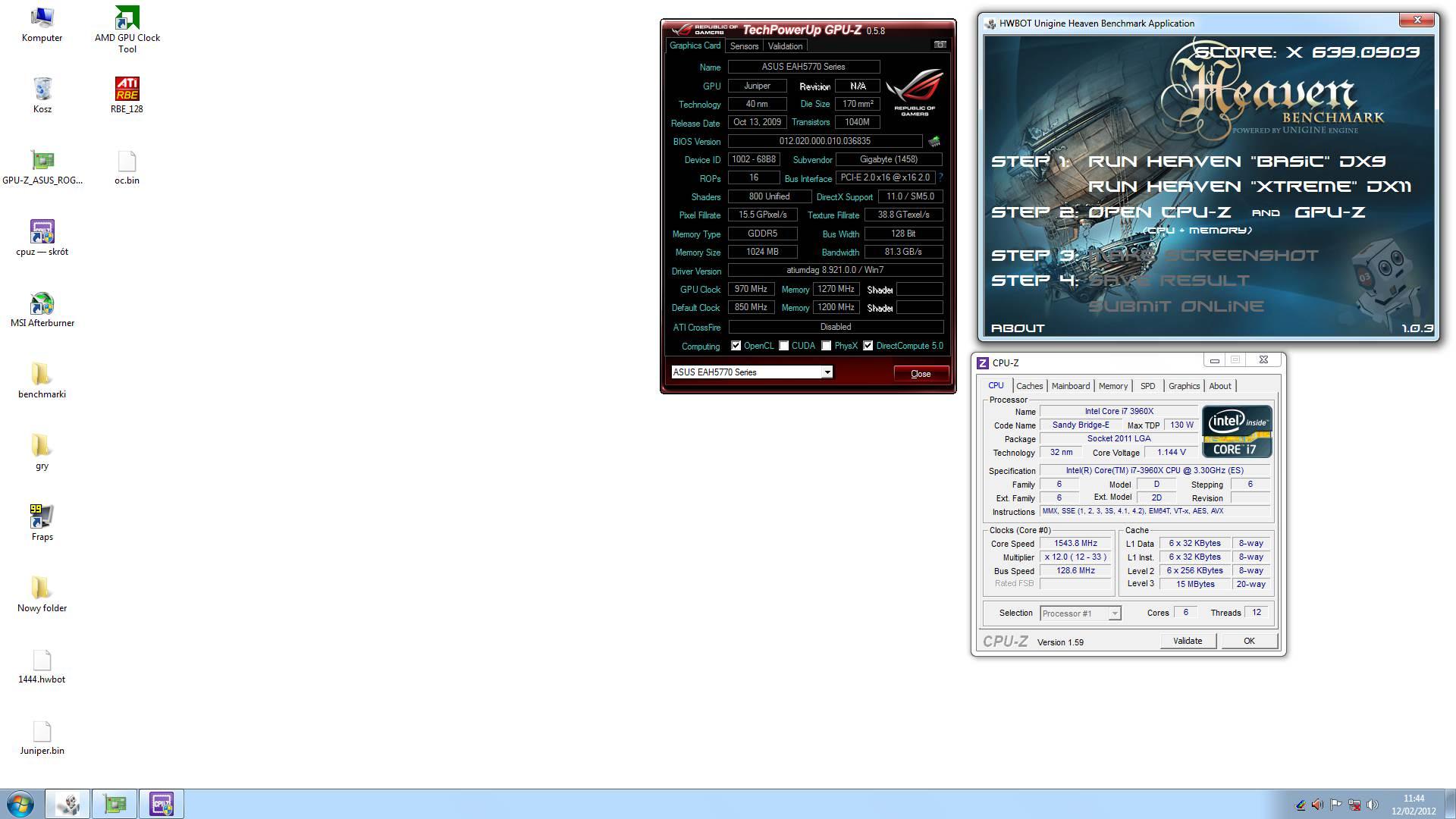This screenshot has width=1456, height=819.
Task: Click the volume speaker tray icon
Action: tap(1372, 805)
